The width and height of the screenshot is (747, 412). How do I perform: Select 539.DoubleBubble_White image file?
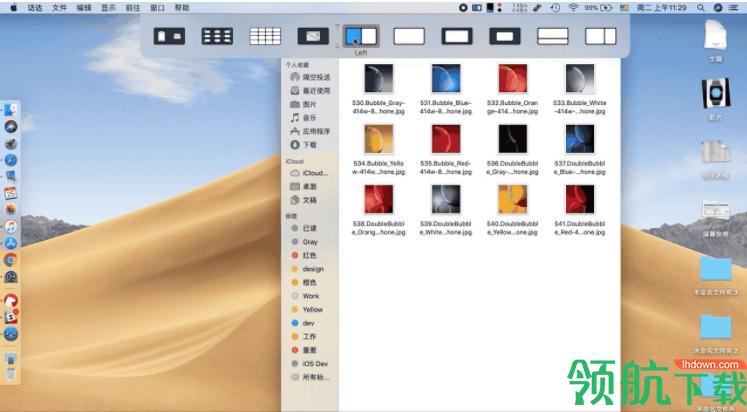[446, 199]
